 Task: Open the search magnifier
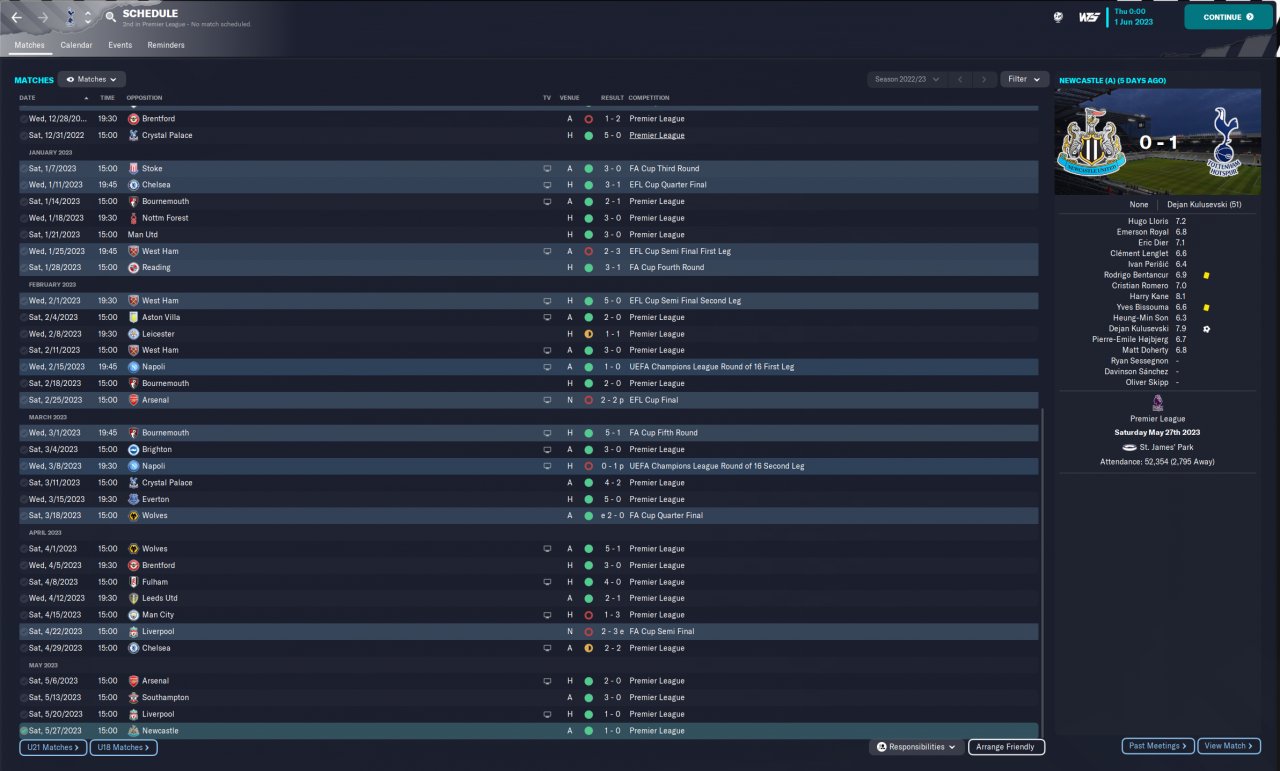click(110, 17)
